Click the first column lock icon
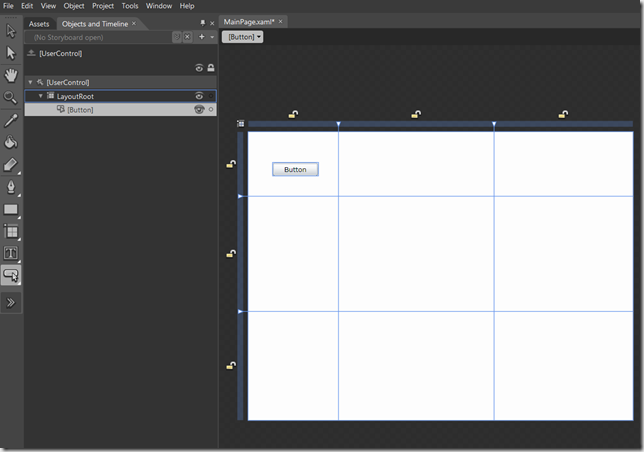 pyautogui.click(x=293, y=114)
